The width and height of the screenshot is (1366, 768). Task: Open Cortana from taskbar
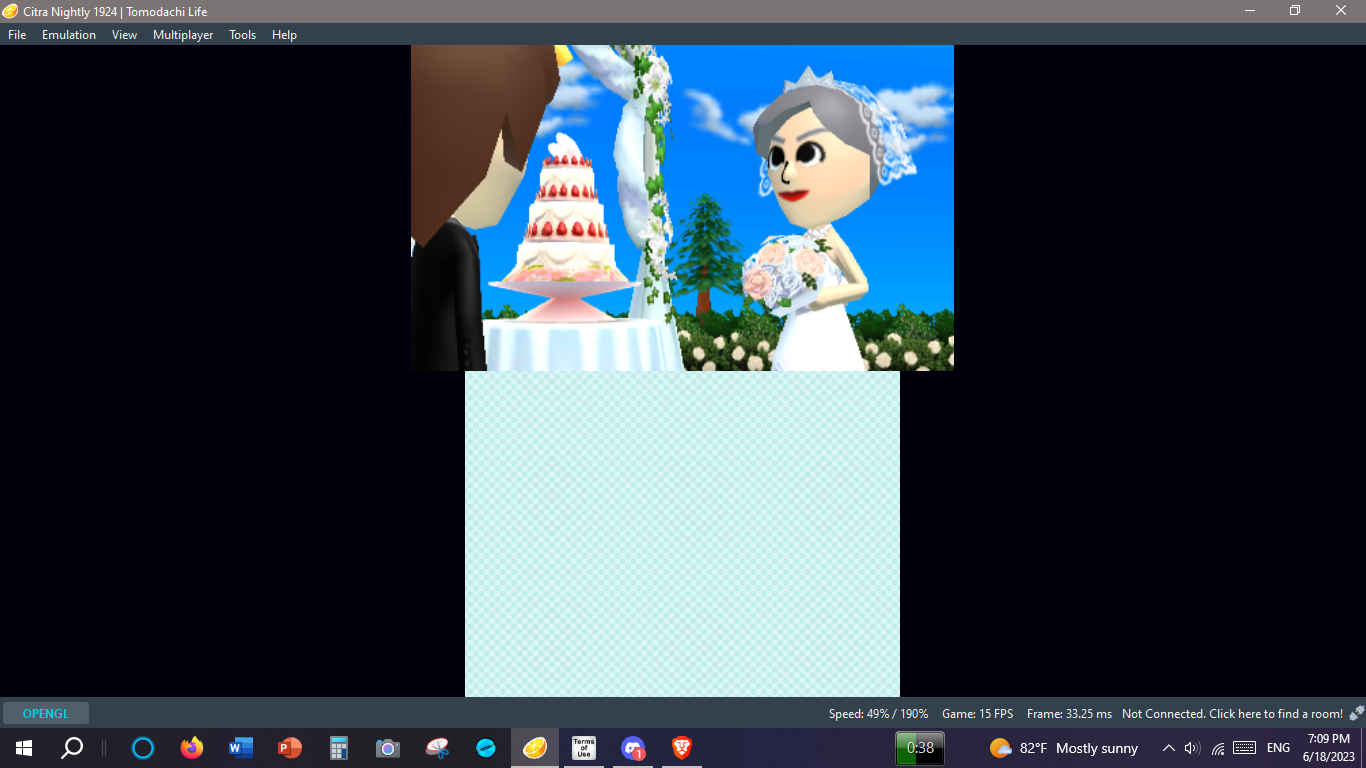tap(143, 748)
